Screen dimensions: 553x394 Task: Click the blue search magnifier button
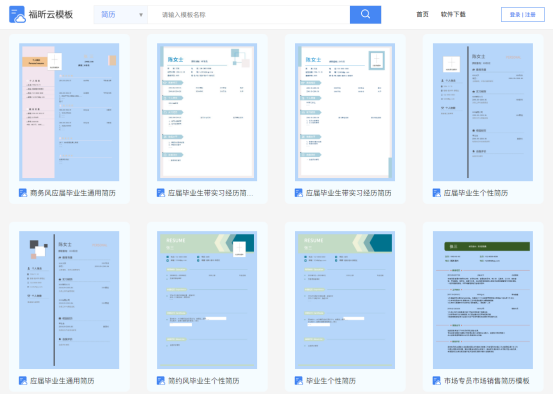click(x=365, y=15)
